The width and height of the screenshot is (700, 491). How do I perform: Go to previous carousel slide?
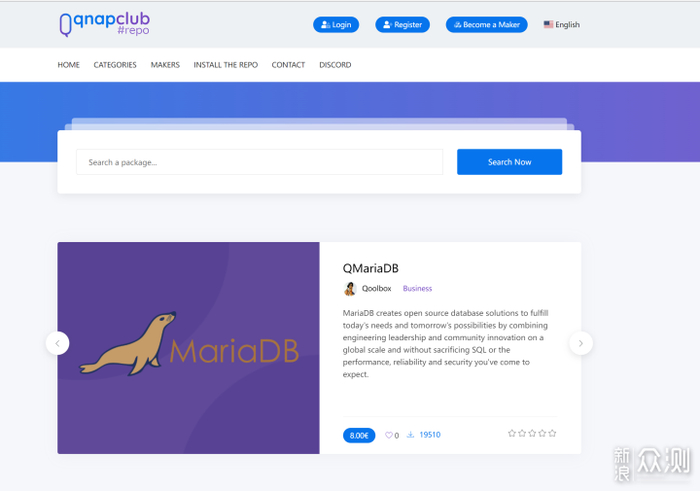coord(58,343)
